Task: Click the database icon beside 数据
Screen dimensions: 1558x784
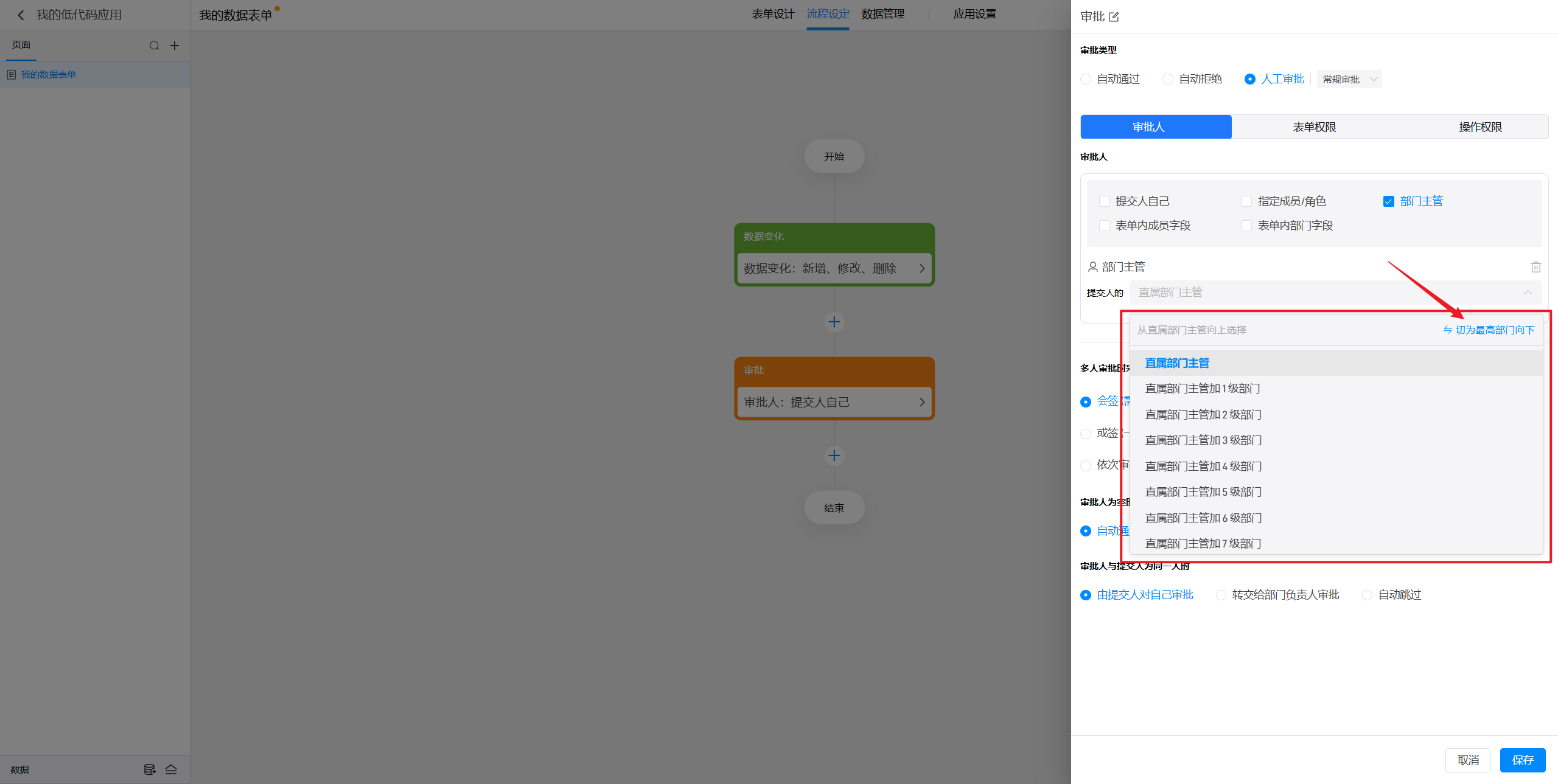Action: coord(149,769)
